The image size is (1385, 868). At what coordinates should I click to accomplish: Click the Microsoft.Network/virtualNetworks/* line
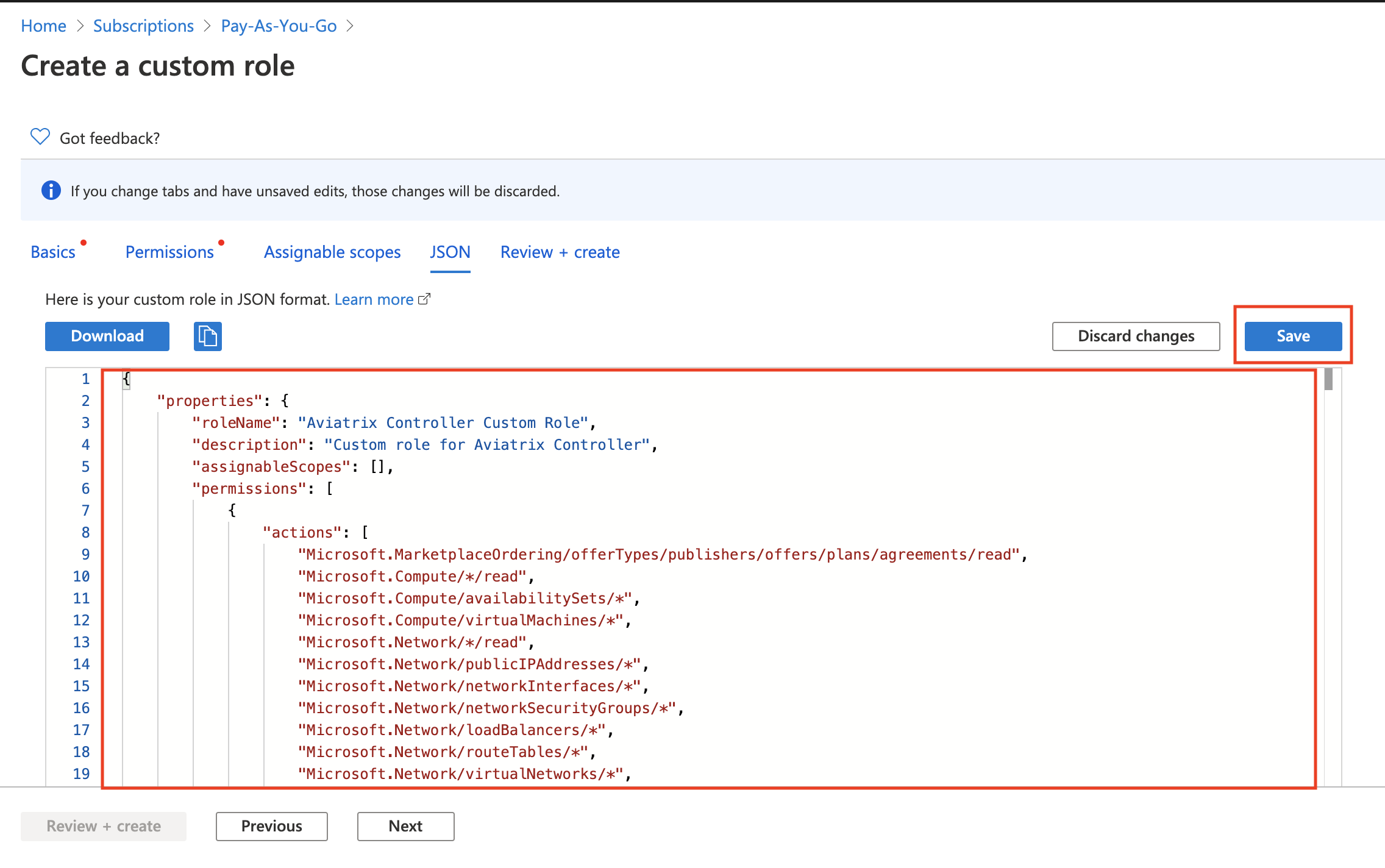coord(465,774)
